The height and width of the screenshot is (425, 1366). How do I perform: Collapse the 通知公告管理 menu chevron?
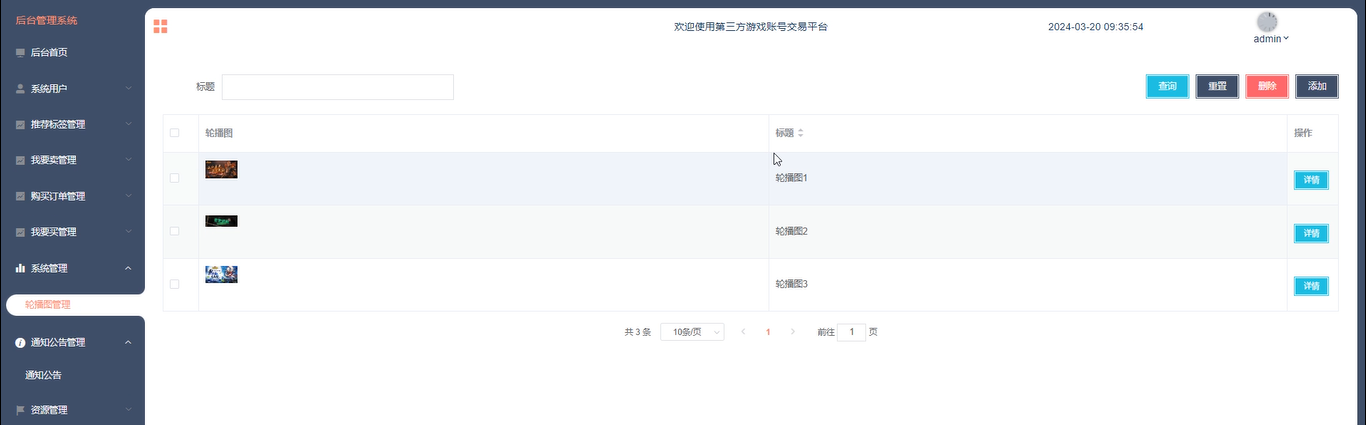click(x=128, y=342)
